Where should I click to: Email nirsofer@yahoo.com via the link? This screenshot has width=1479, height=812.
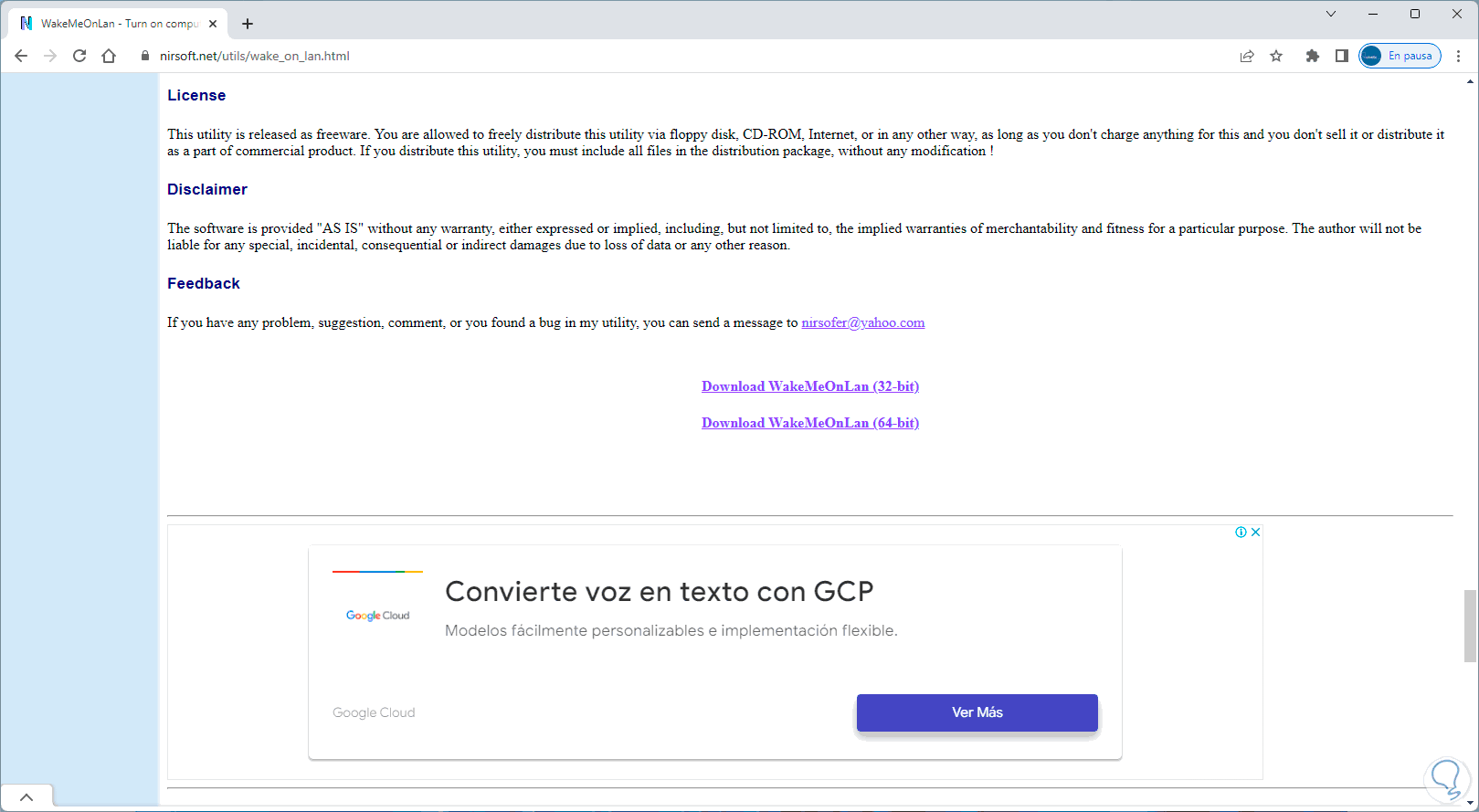point(863,322)
